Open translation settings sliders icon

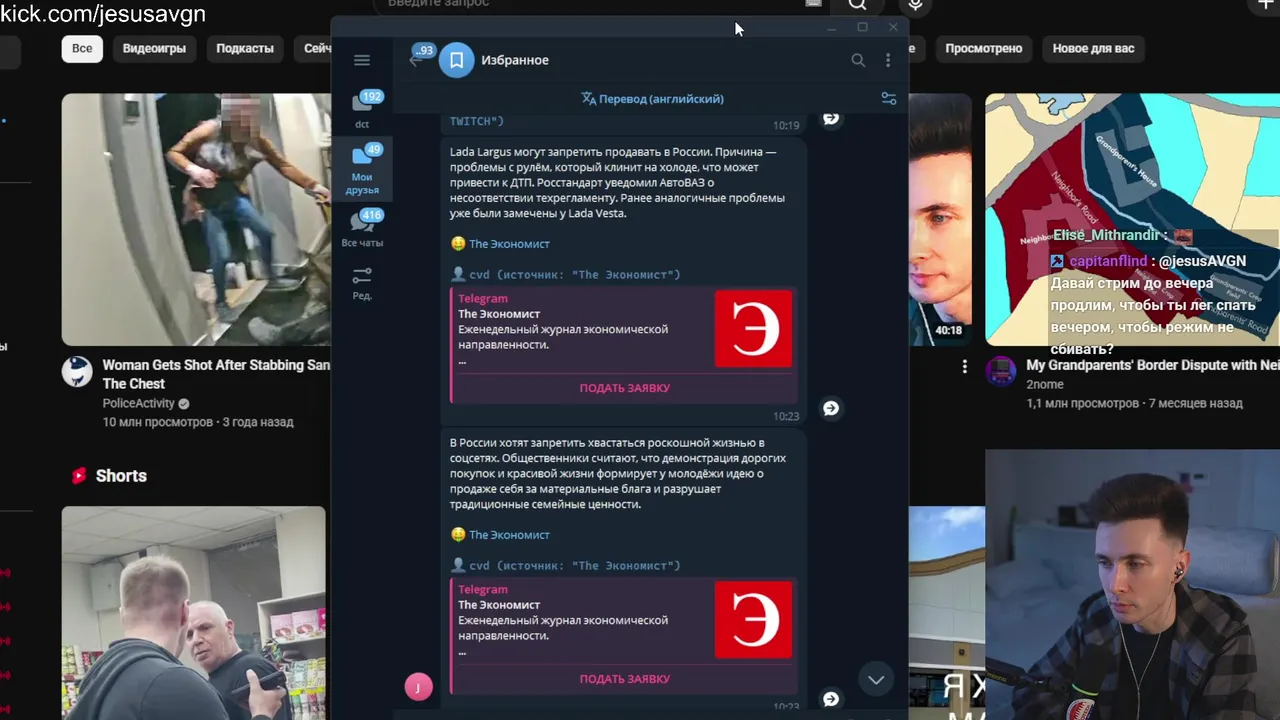coord(889,99)
